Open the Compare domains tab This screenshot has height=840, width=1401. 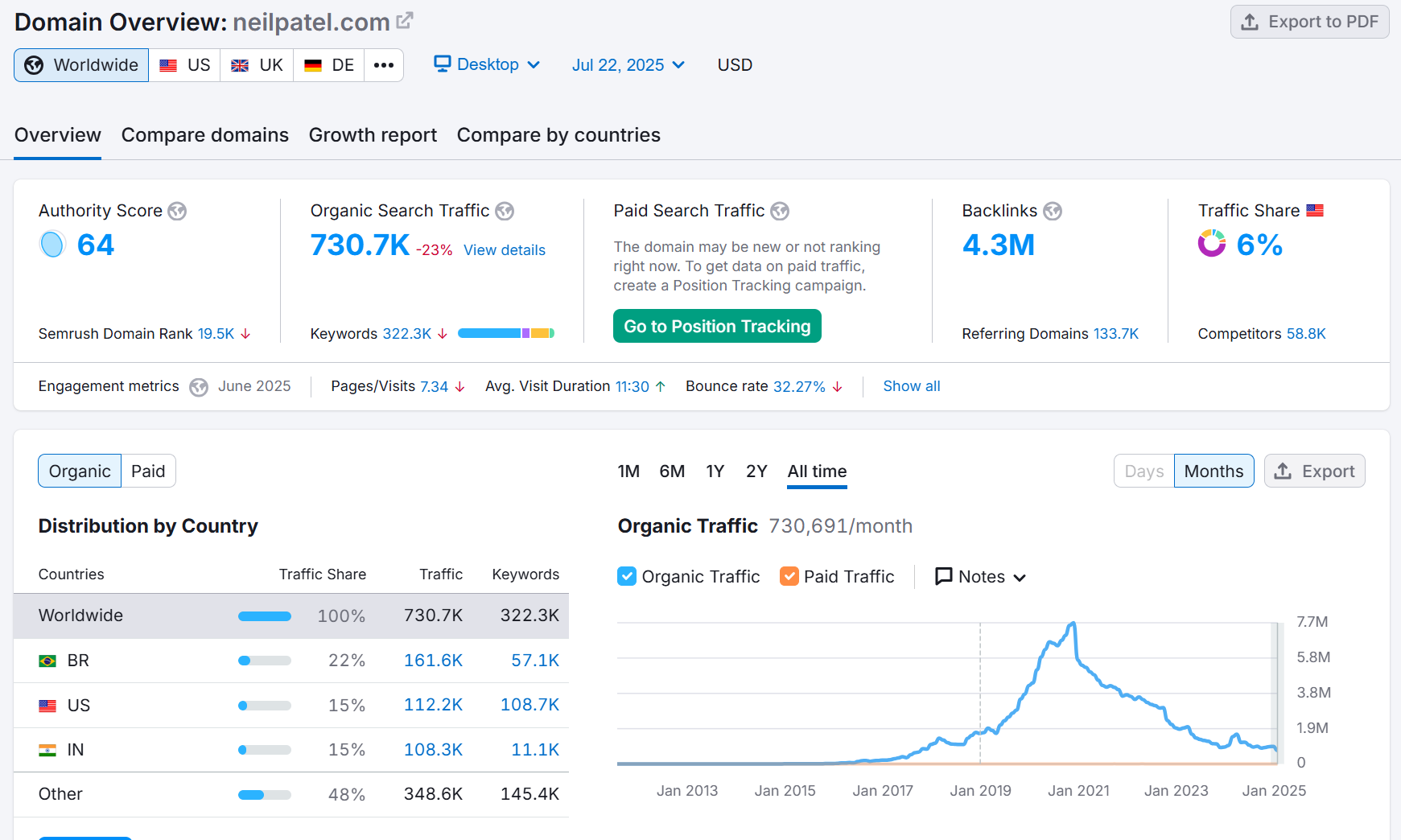click(205, 135)
